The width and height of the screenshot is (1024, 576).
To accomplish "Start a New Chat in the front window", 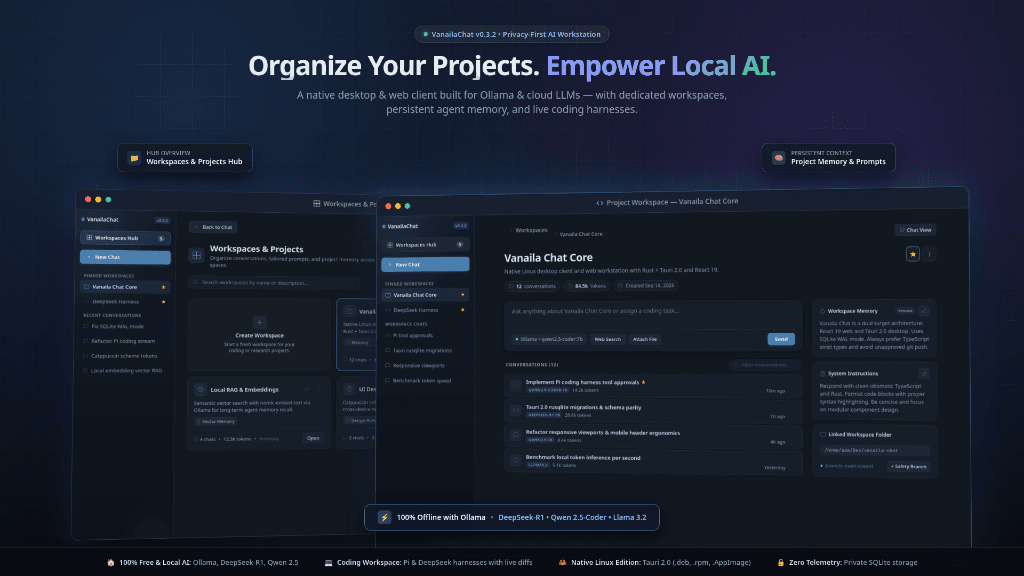I will click(x=425, y=264).
